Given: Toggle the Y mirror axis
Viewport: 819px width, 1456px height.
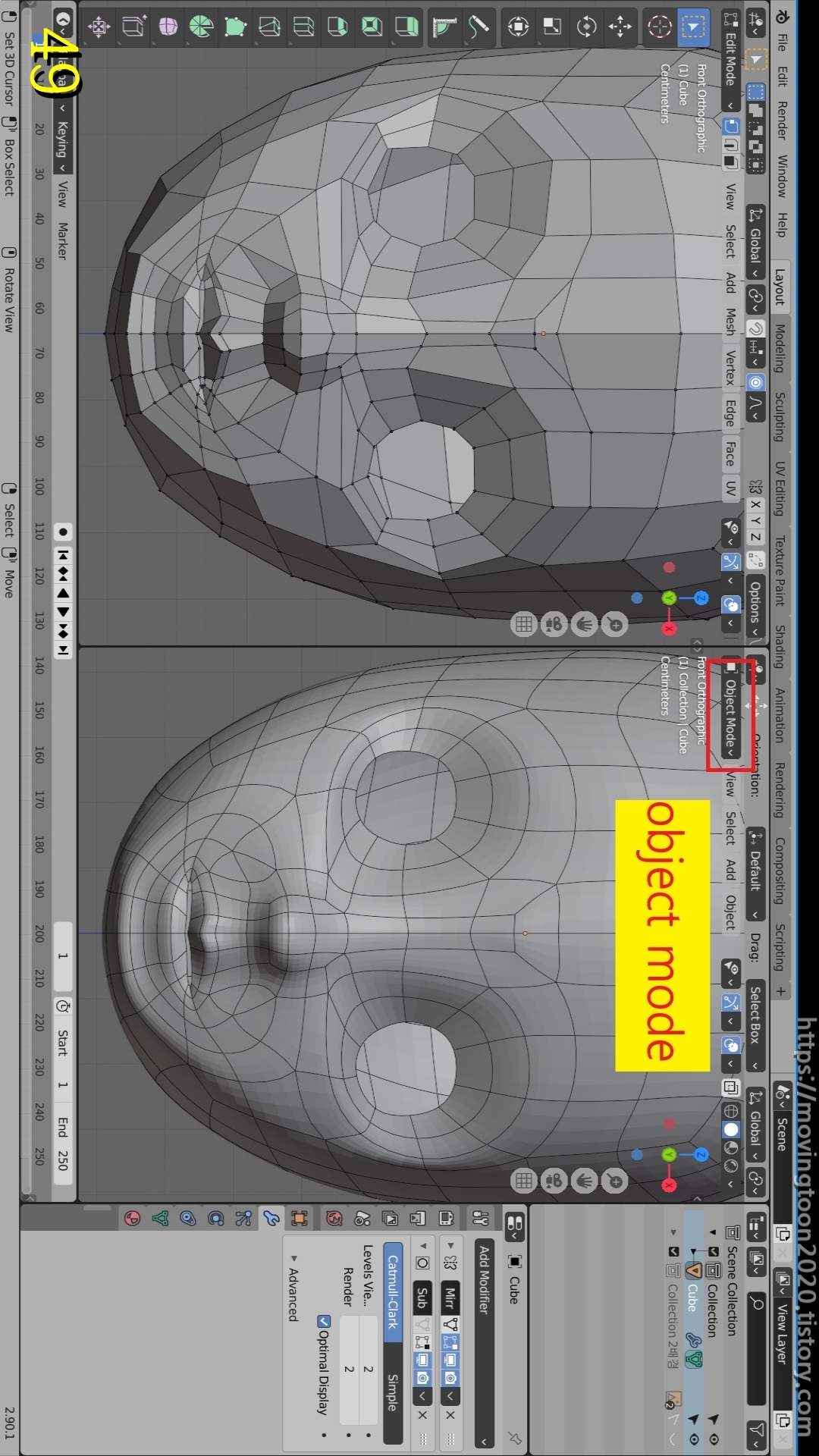Looking at the screenshot, I should pos(755,521).
